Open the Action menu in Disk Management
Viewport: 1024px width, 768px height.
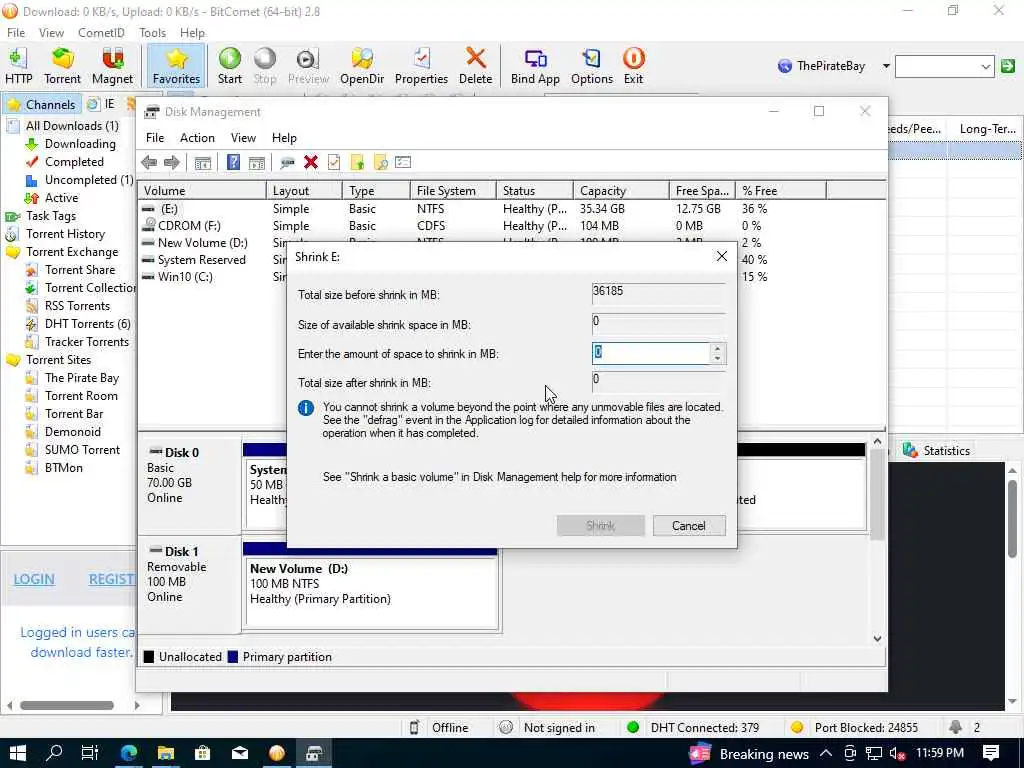pos(197,138)
